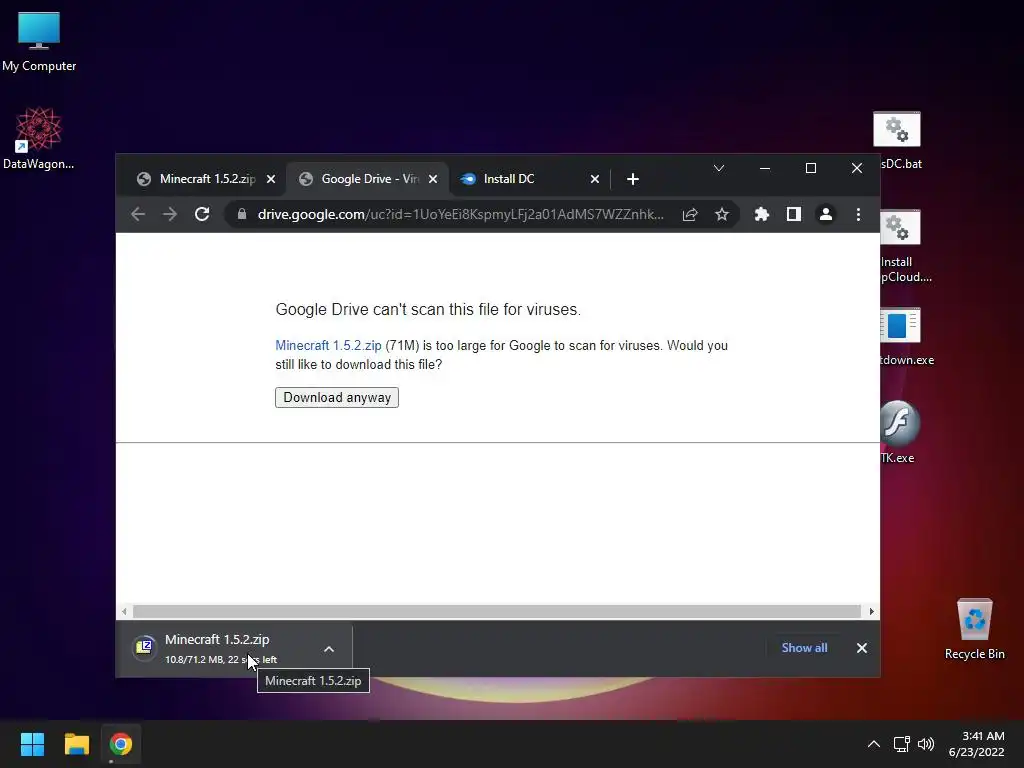Open the Flash TK.exe desktop icon
The image size is (1024, 768).
898,432
